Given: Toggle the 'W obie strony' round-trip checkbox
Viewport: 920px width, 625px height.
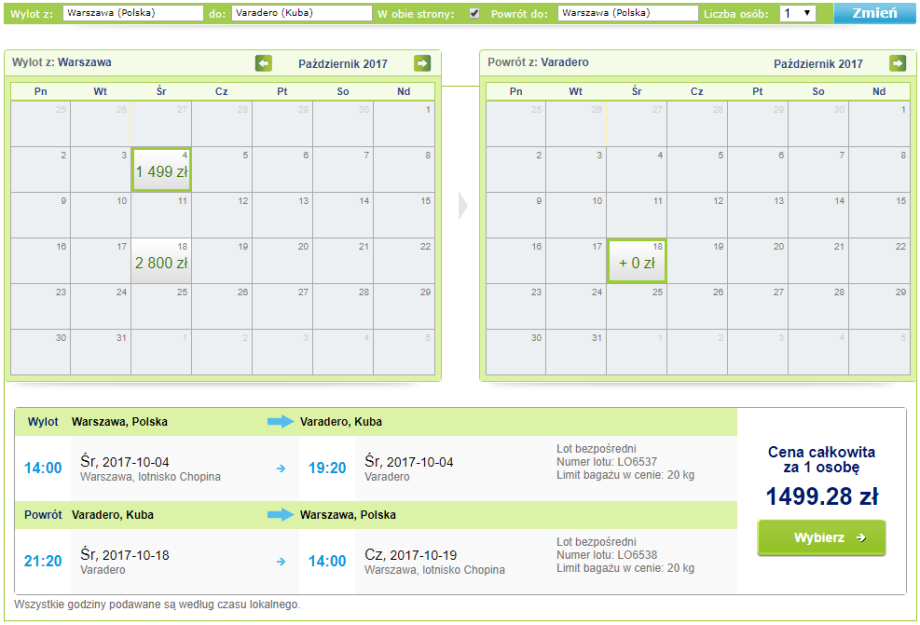Looking at the screenshot, I should (x=474, y=14).
